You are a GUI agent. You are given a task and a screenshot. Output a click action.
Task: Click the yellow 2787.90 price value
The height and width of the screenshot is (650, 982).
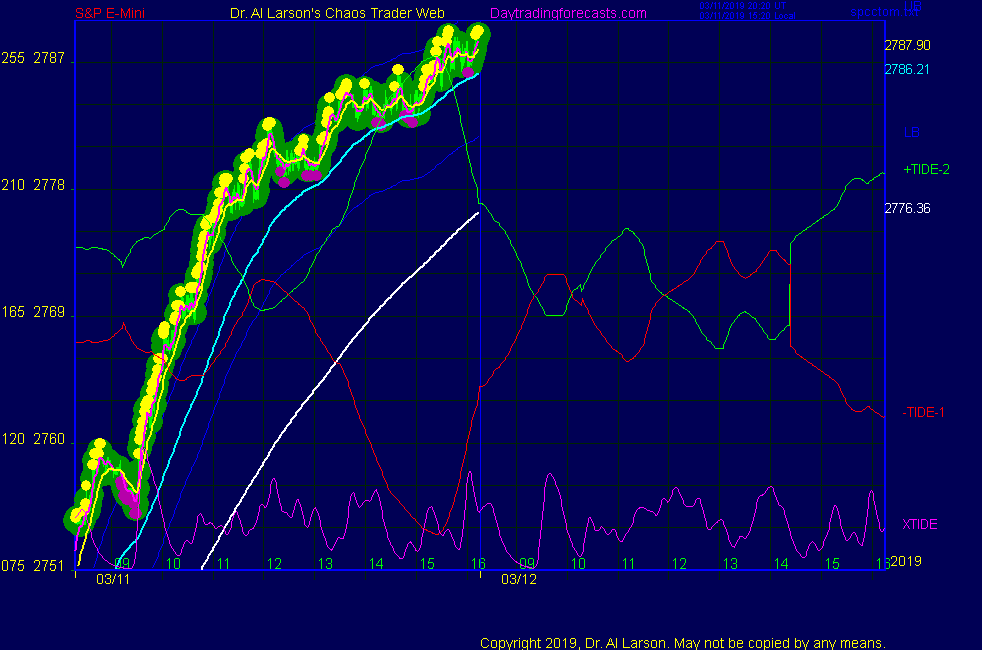907,45
